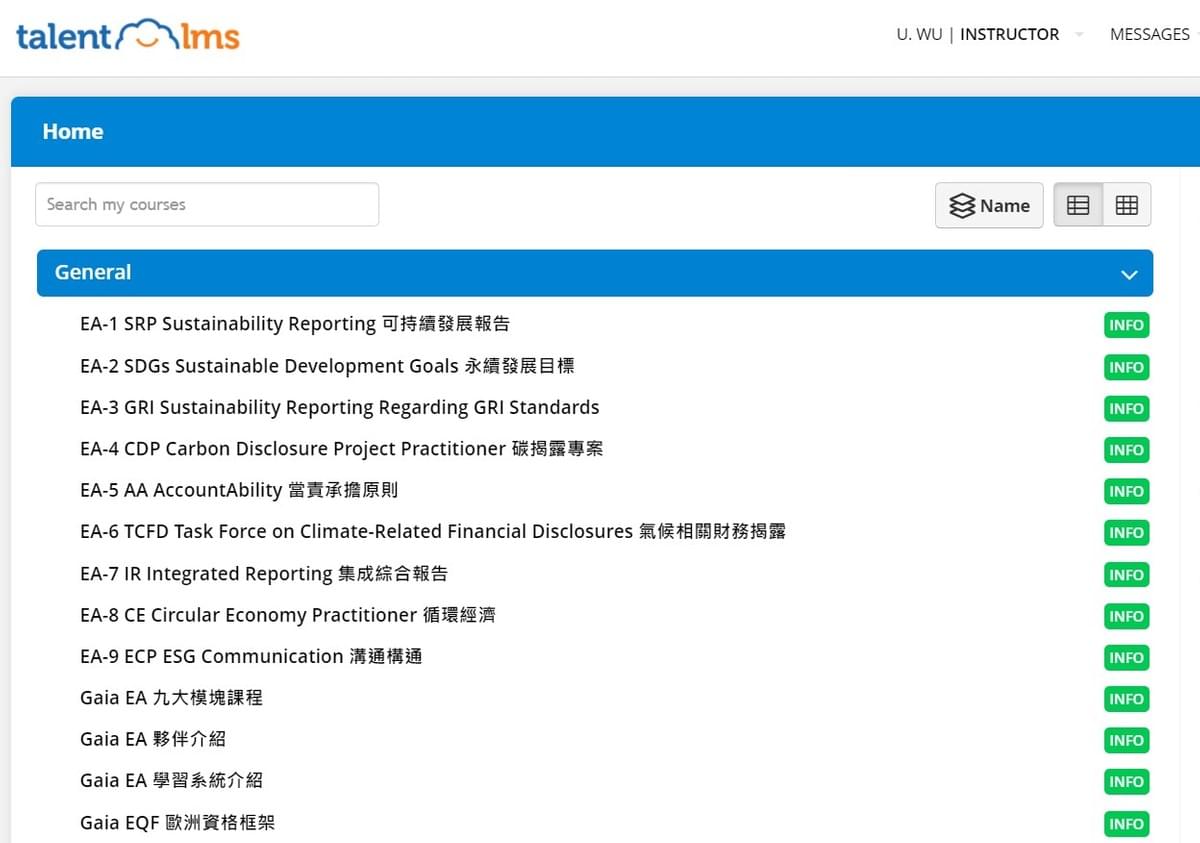Show INFO for Gaia EA 學習系統介紹
This screenshot has height=843, width=1200.
tap(1126, 782)
